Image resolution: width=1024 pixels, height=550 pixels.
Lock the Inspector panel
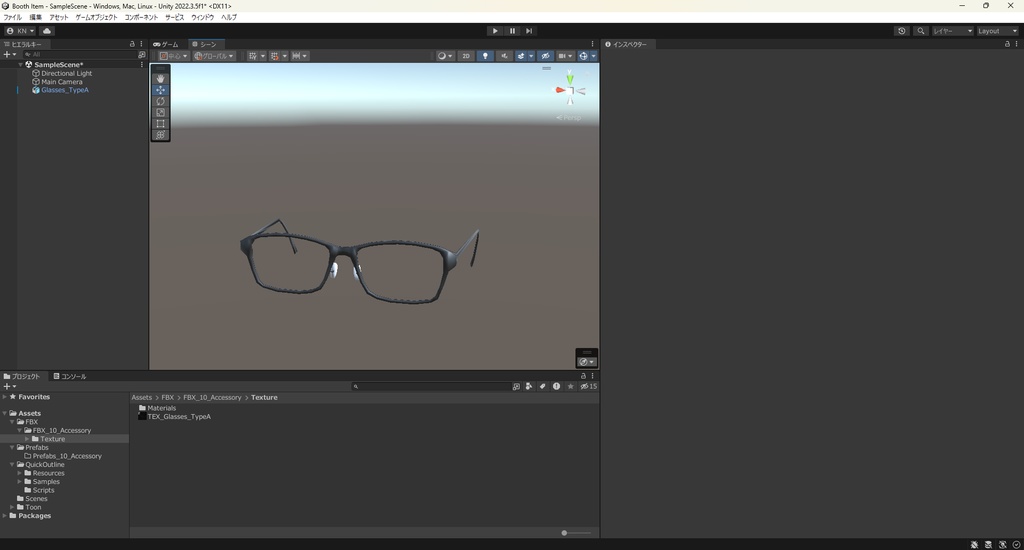click(x=1007, y=44)
